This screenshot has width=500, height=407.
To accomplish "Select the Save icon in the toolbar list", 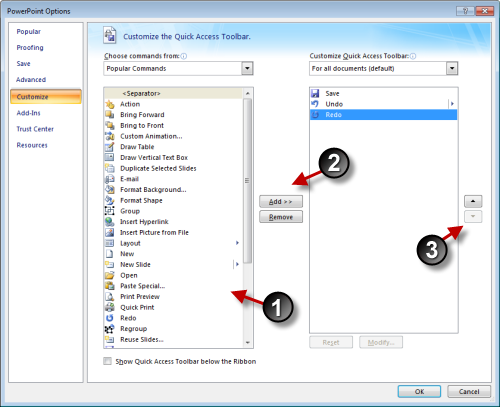I will (315, 93).
